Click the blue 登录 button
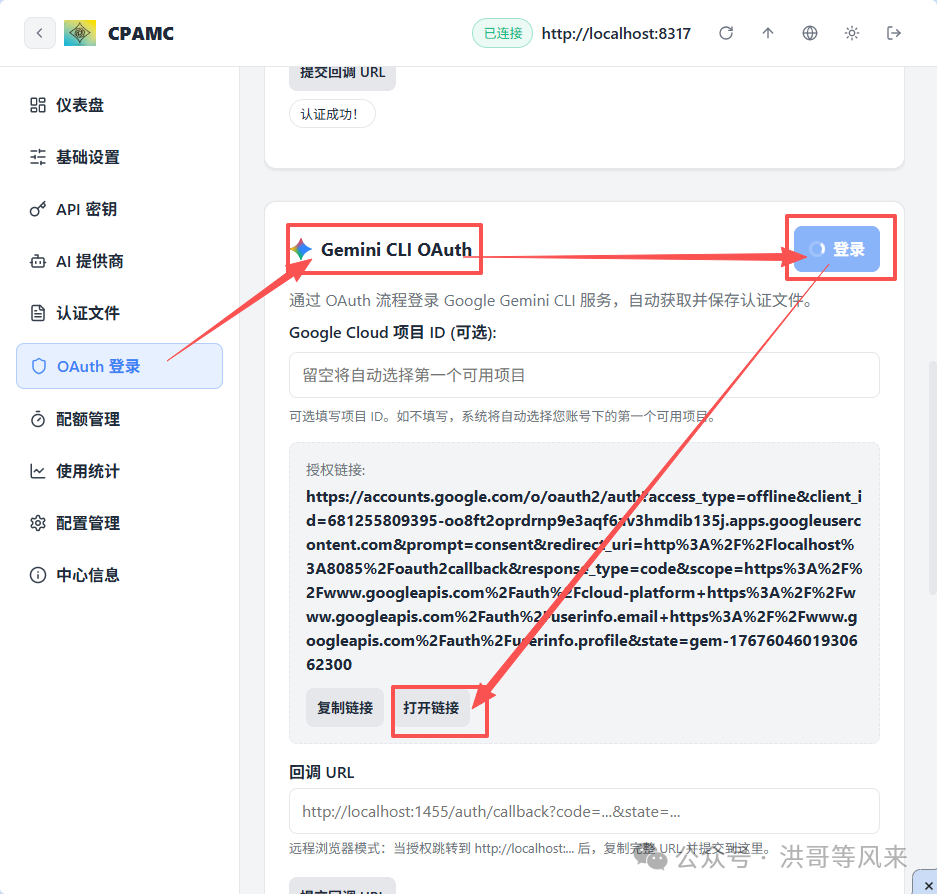 (840, 247)
